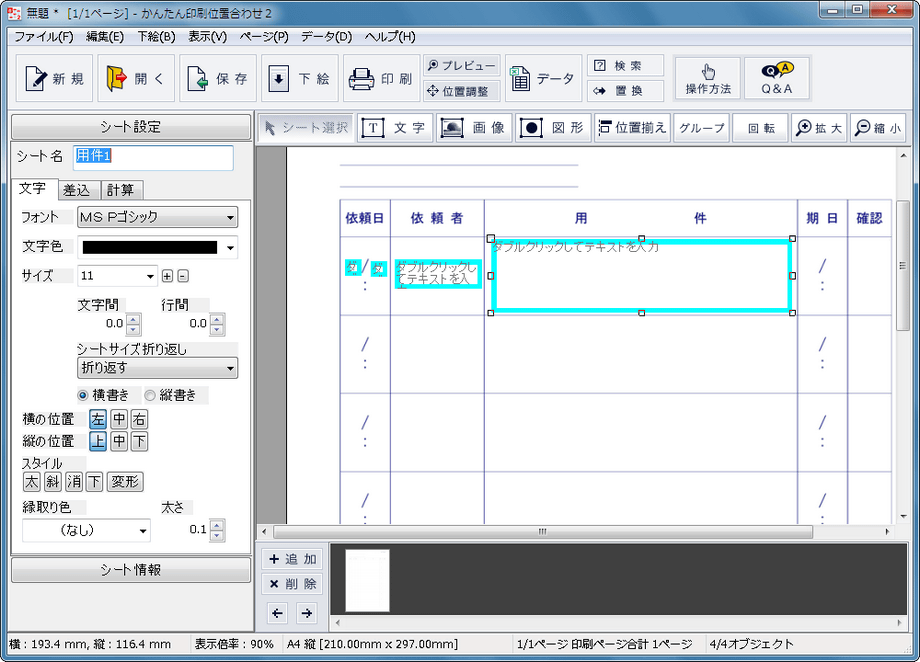The height and width of the screenshot is (662, 920).
Task: Toggle 太 bold style button
Action: click(x=32, y=482)
